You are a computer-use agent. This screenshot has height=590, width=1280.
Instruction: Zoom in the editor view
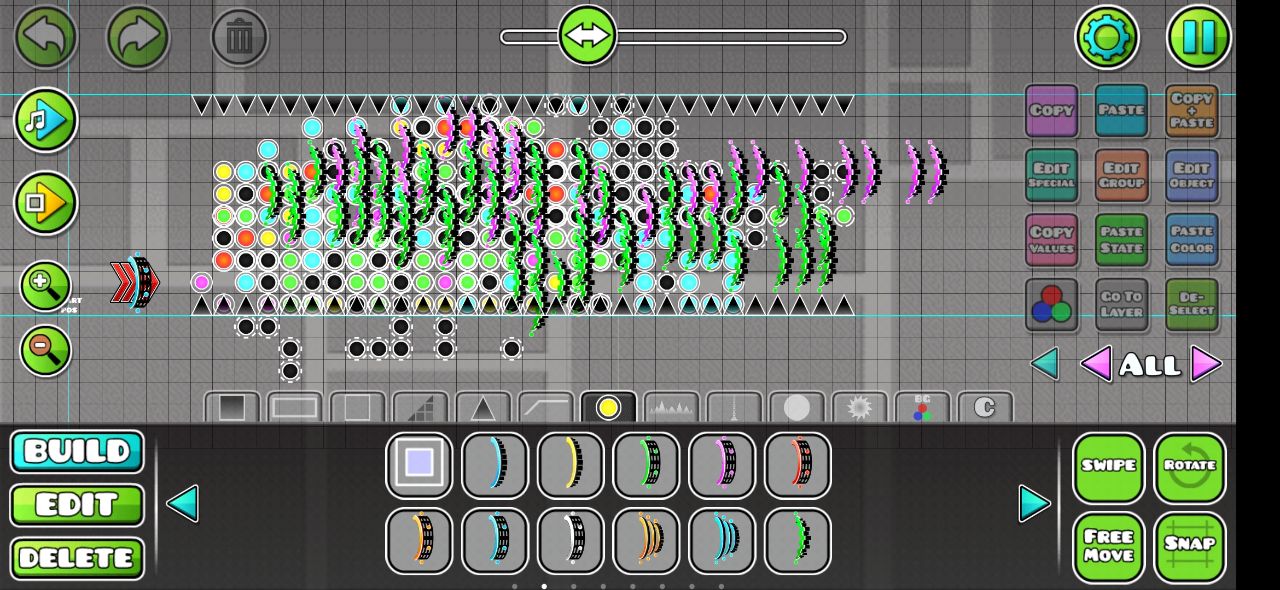(x=45, y=287)
